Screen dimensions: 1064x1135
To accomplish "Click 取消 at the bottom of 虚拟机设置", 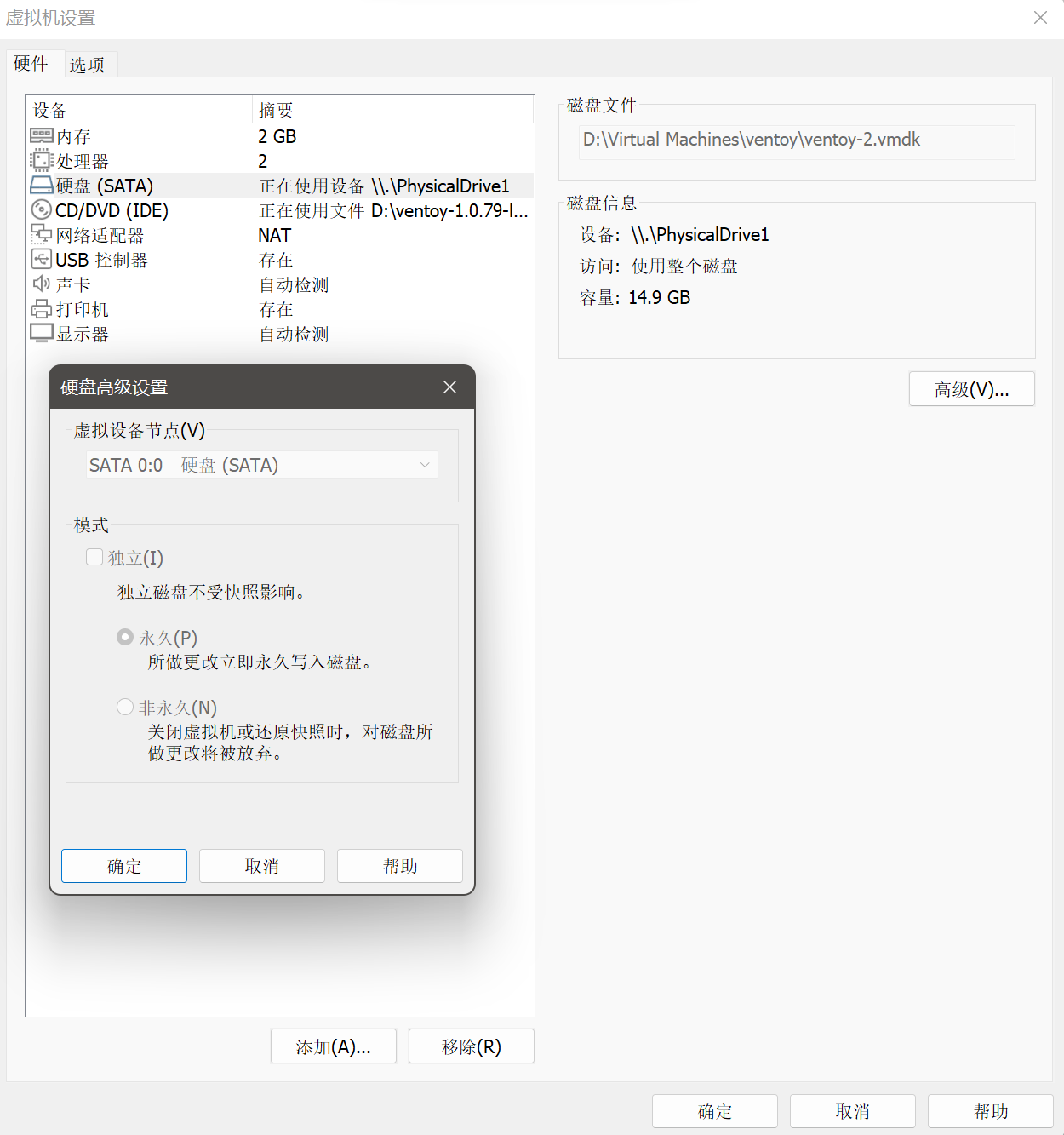I will pyautogui.click(x=853, y=1111).
